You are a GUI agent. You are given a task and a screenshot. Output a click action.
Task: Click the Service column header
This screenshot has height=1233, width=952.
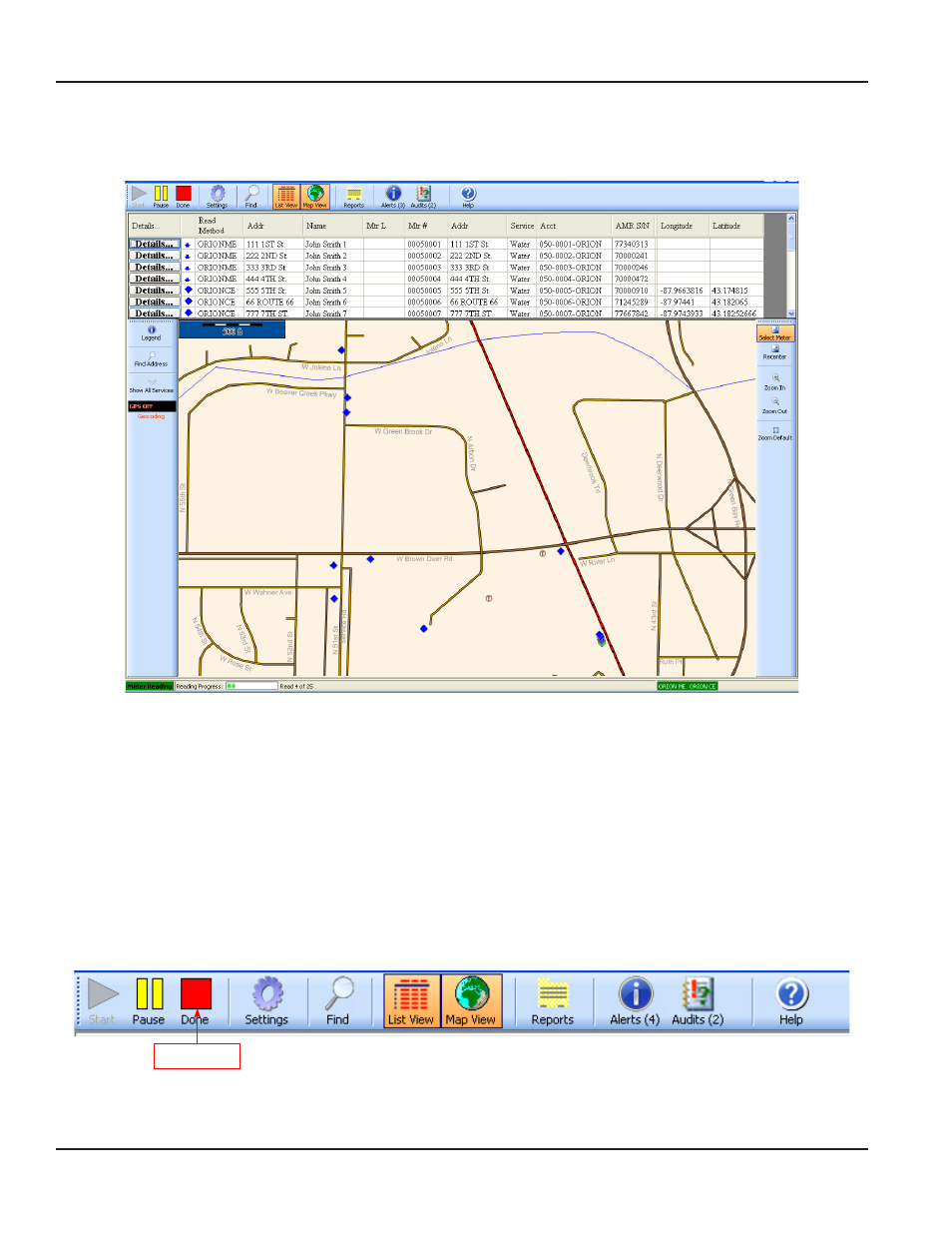[523, 226]
